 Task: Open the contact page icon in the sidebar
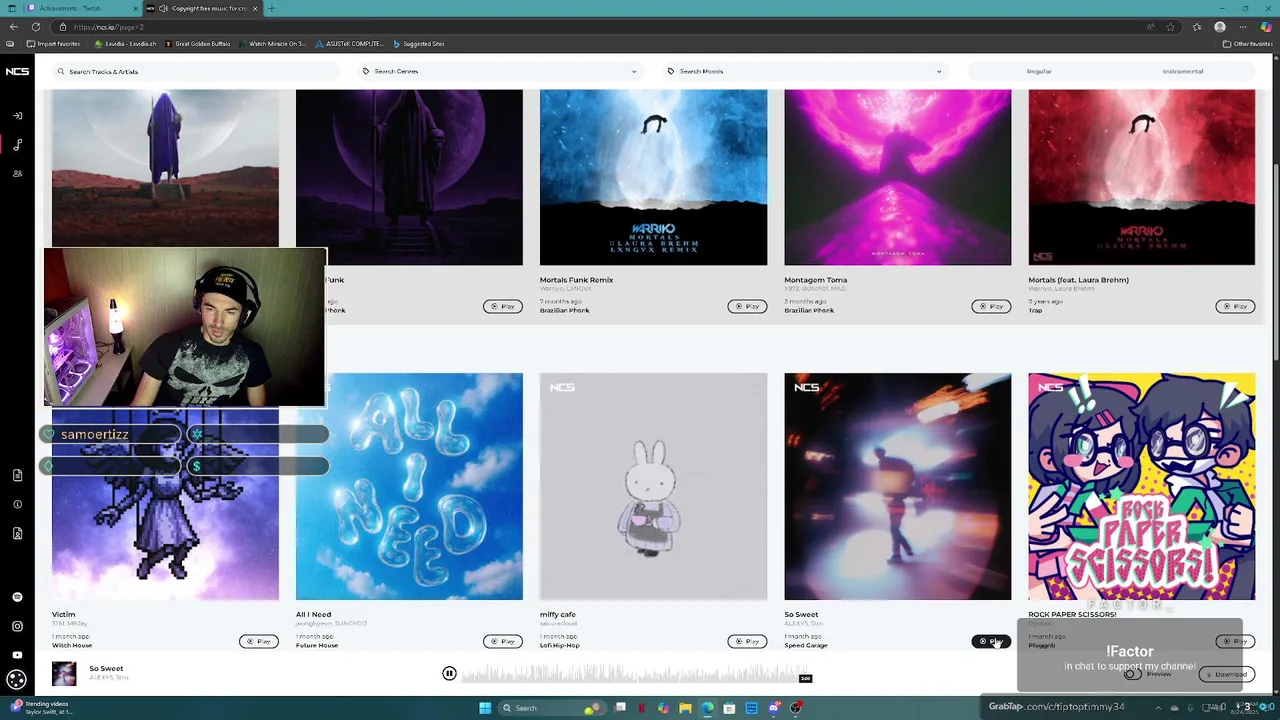click(17, 533)
